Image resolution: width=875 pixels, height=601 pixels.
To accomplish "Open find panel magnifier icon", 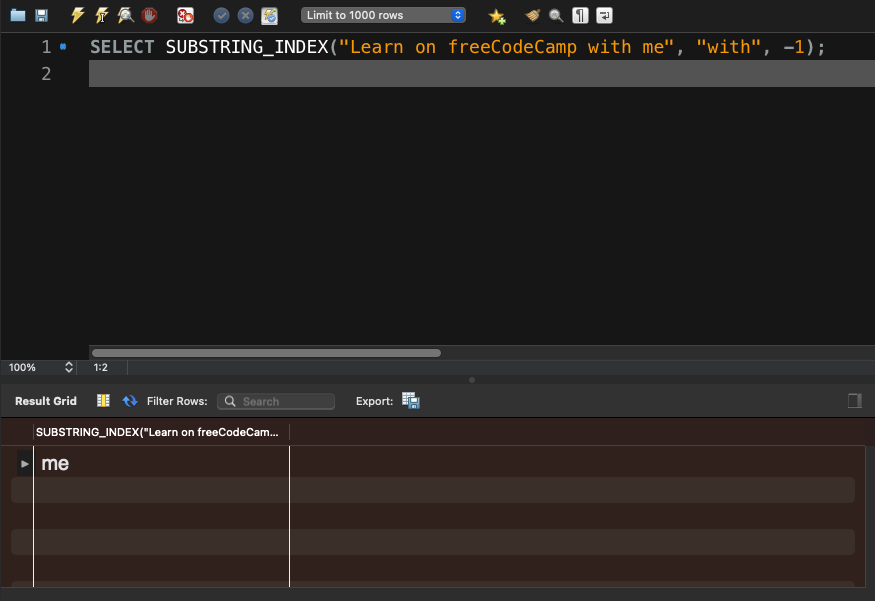I will (556, 16).
